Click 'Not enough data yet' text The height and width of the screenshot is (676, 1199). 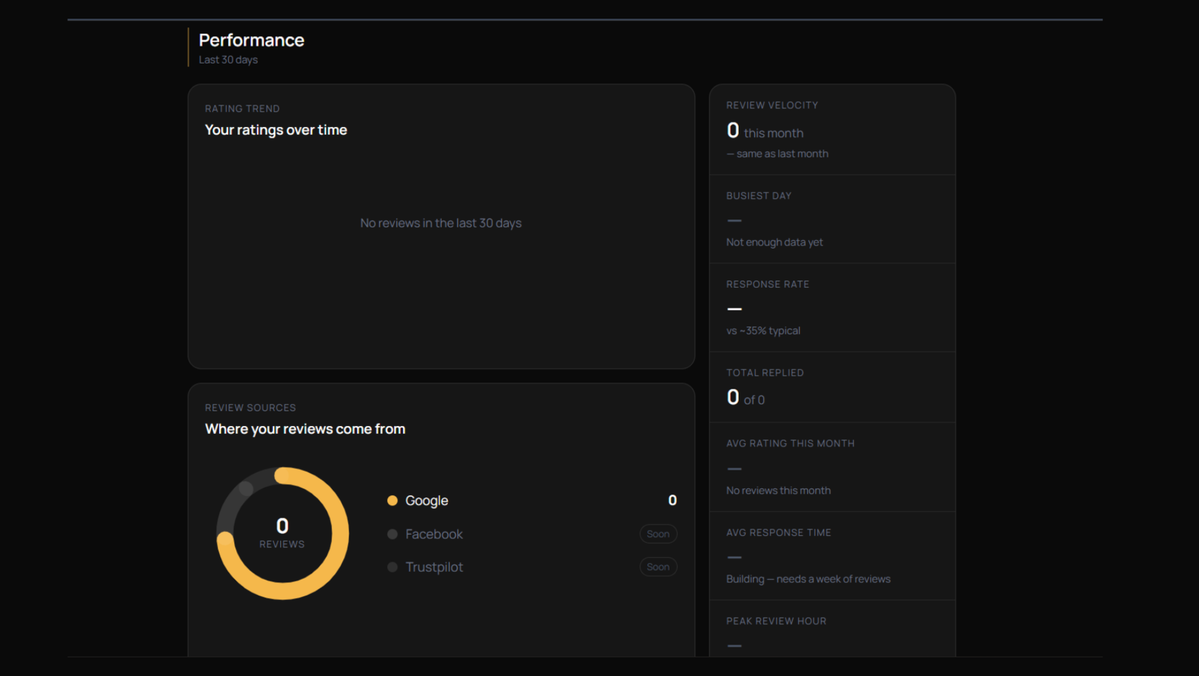coord(774,242)
